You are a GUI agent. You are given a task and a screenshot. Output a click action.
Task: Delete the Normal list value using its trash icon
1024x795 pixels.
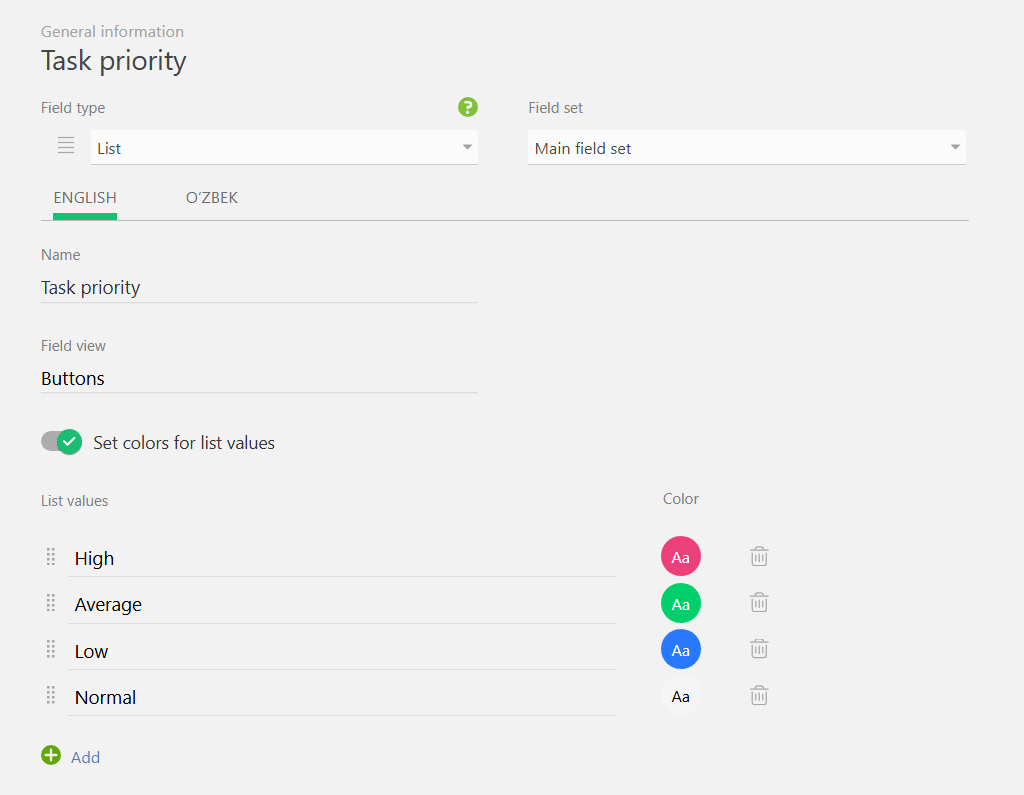pos(758,695)
